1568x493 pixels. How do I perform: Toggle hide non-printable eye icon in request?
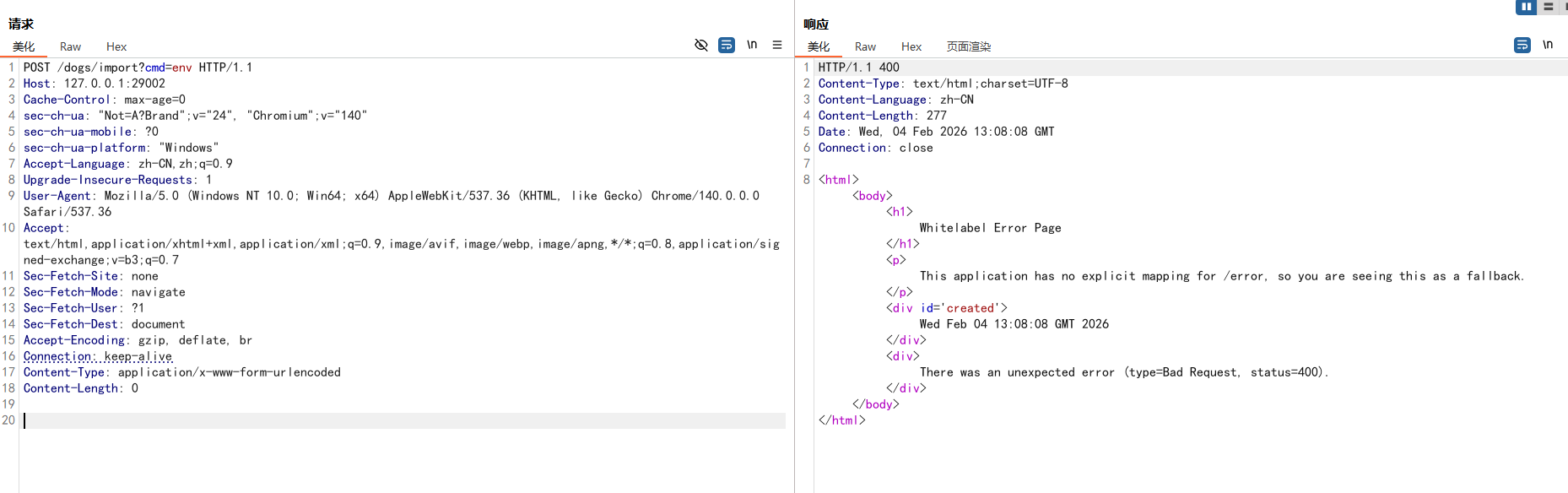tap(700, 45)
